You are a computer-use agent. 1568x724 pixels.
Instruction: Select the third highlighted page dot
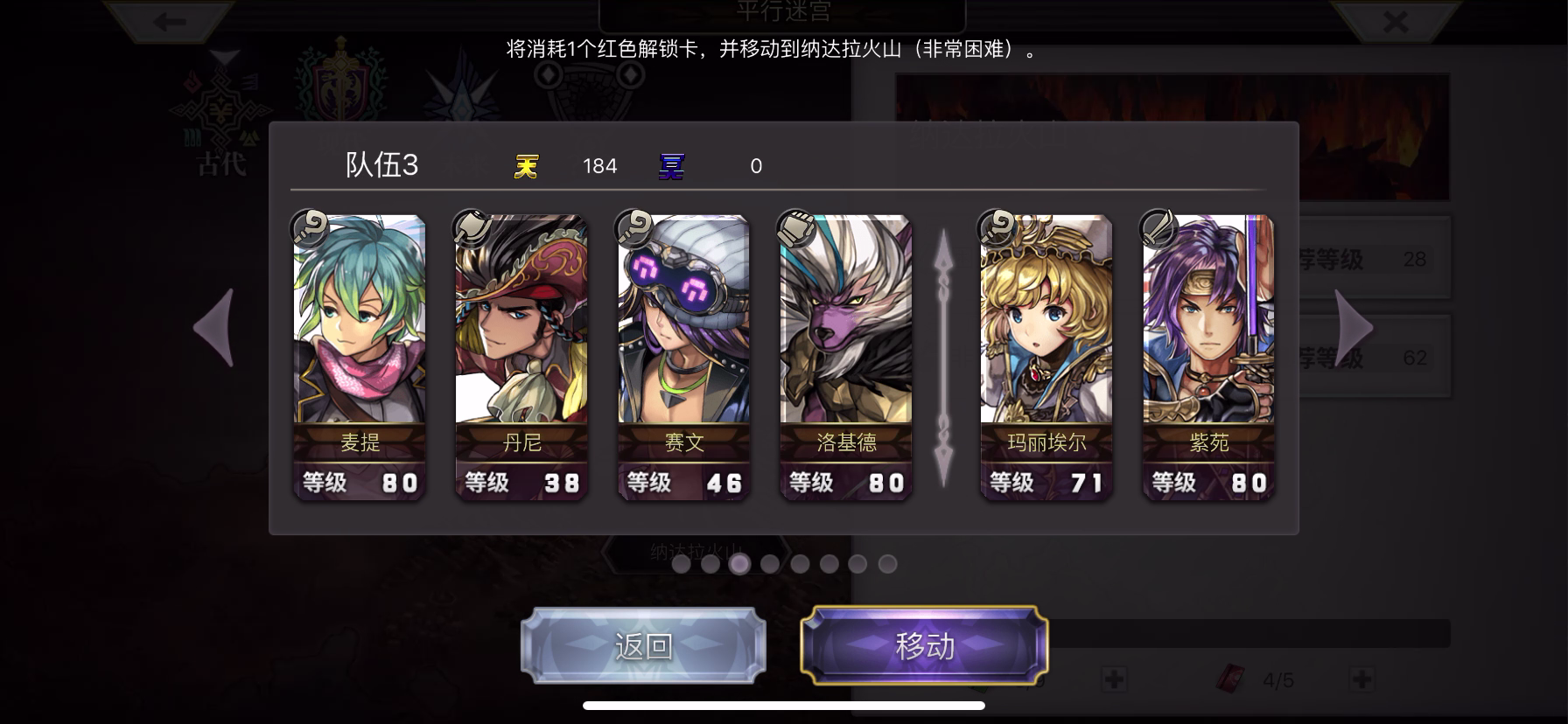click(740, 564)
